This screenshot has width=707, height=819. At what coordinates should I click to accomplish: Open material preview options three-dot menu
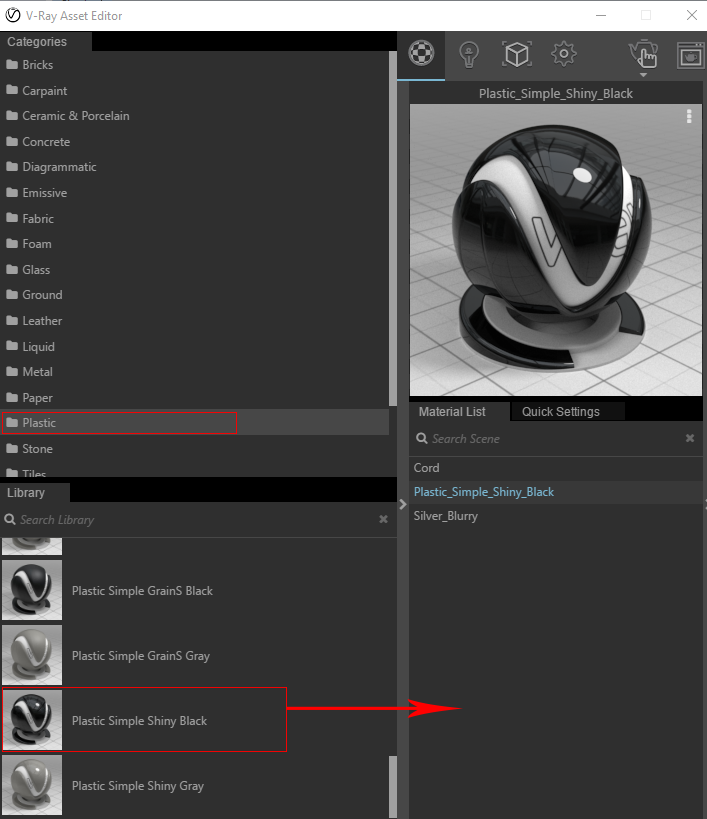[689, 116]
